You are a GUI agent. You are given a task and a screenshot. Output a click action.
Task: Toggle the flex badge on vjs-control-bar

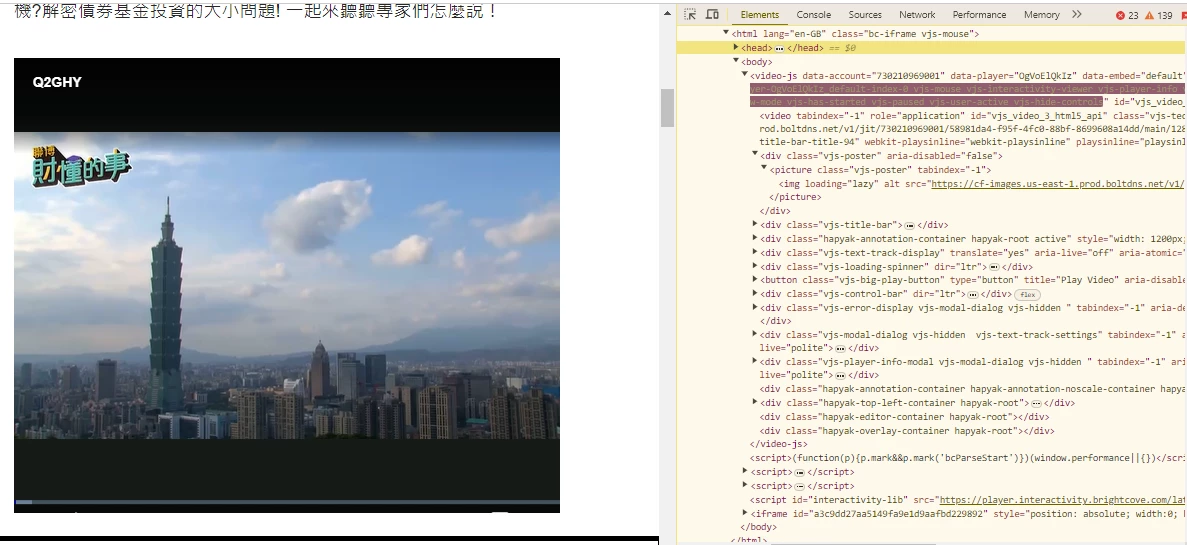click(x=1027, y=294)
